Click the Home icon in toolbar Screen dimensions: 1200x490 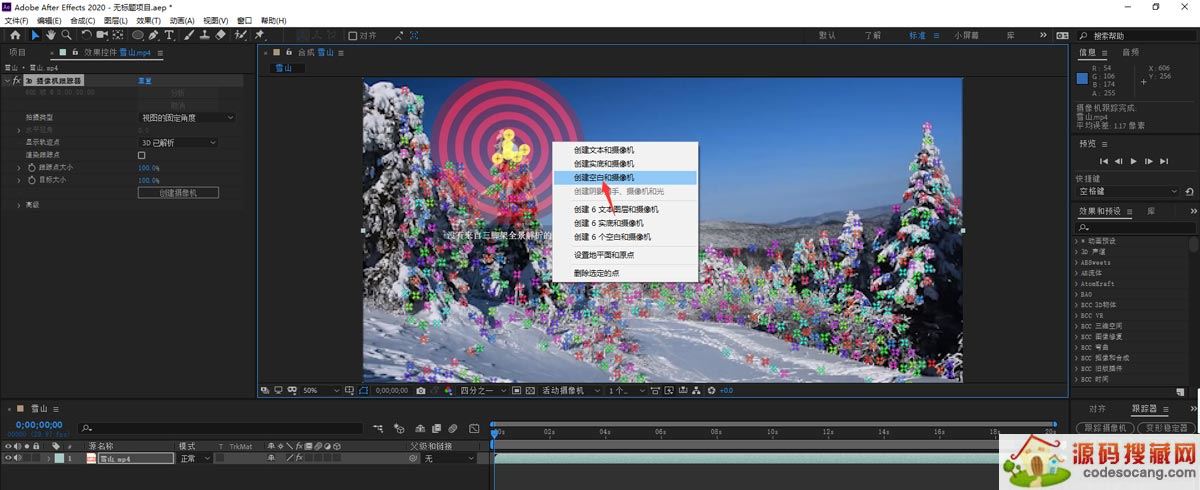[15, 35]
